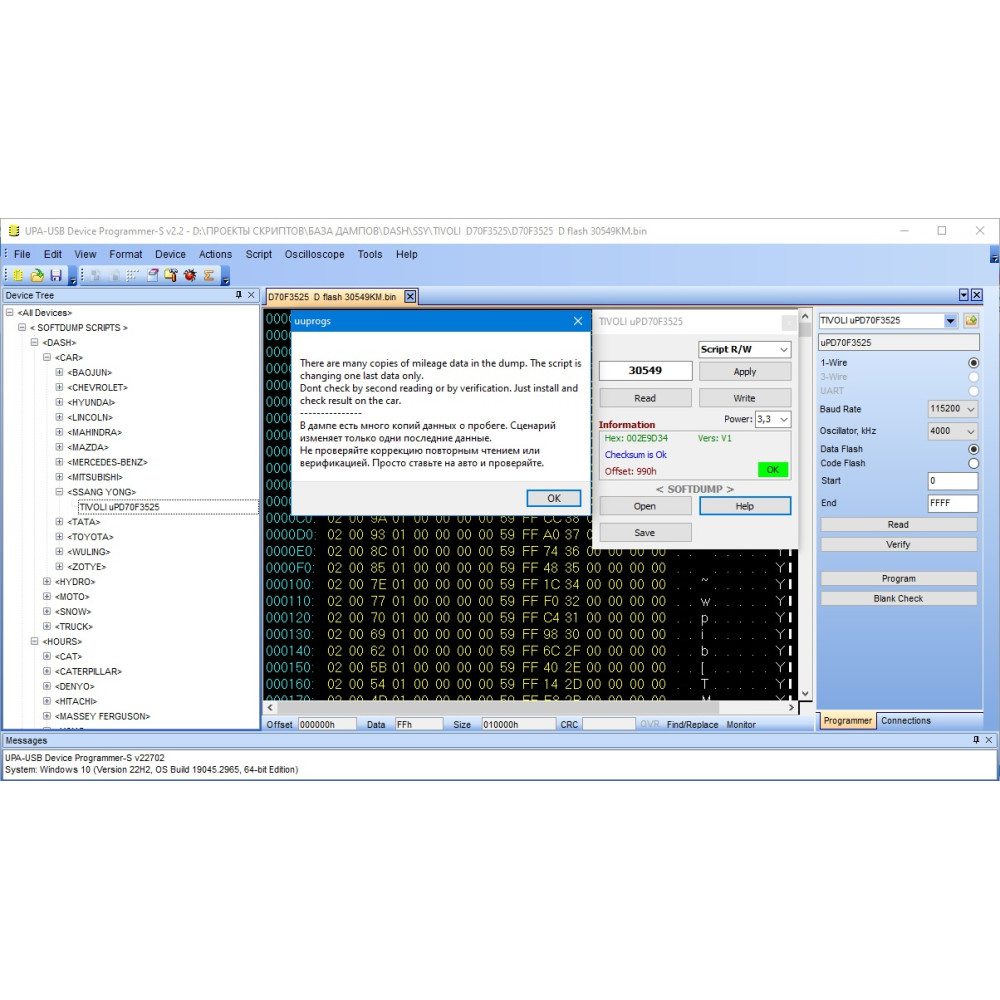Click the Blank Check button

point(898,598)
